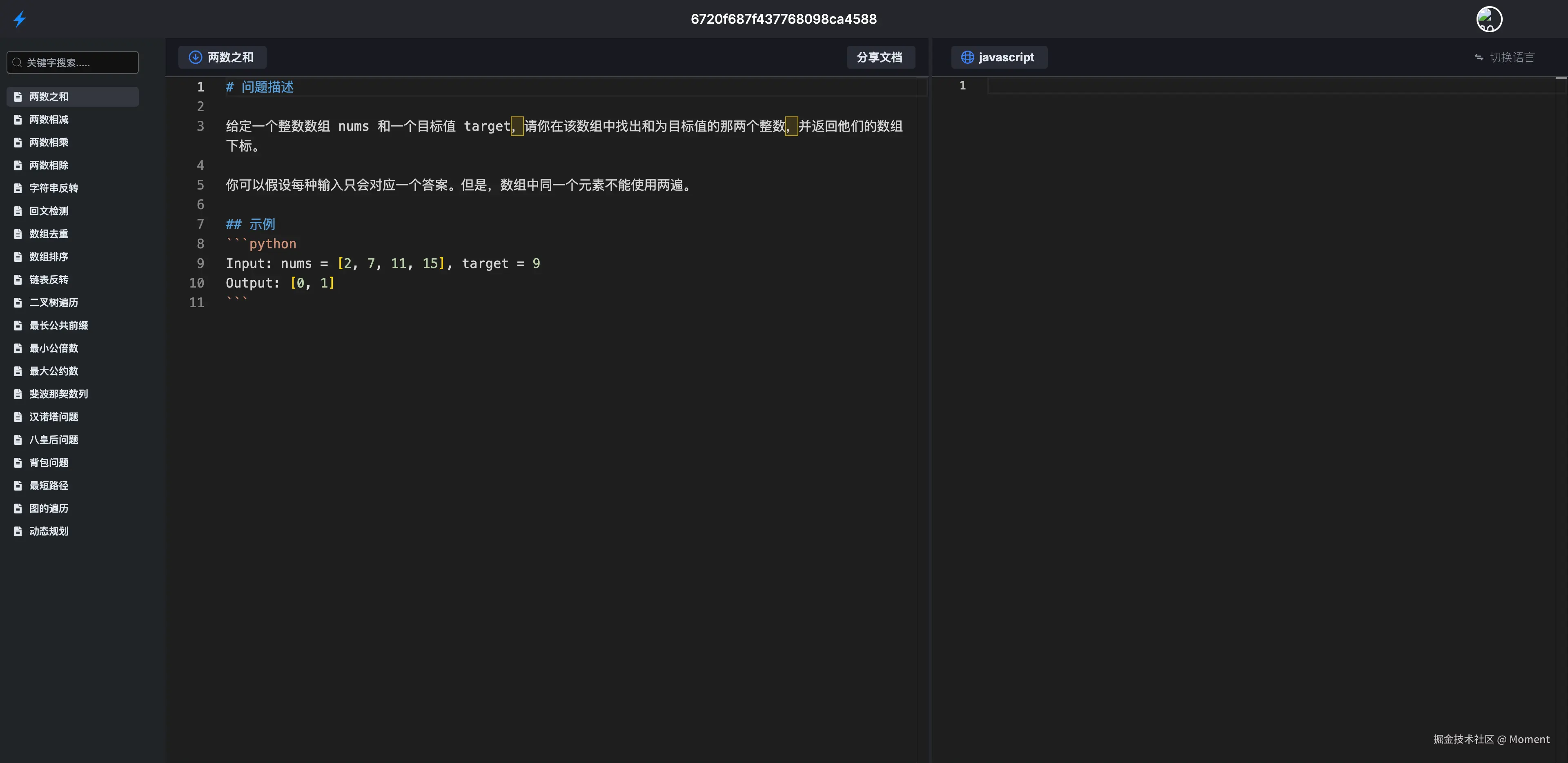The image size is (1568, 763).
Task: Open the 两数相减 problem
Action: (x=72, y=120)
